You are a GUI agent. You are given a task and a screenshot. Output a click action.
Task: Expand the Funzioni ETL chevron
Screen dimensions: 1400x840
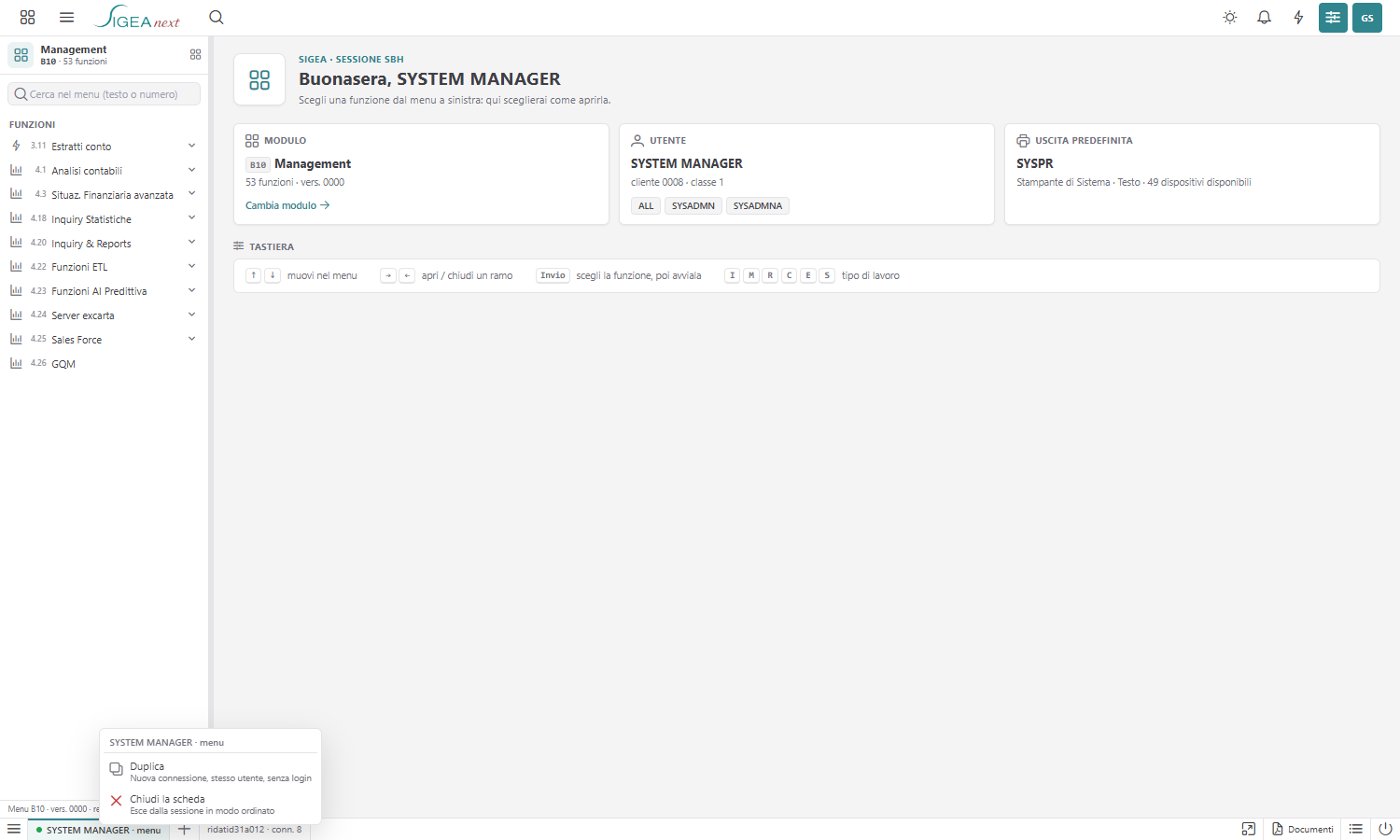coord(191,267)
